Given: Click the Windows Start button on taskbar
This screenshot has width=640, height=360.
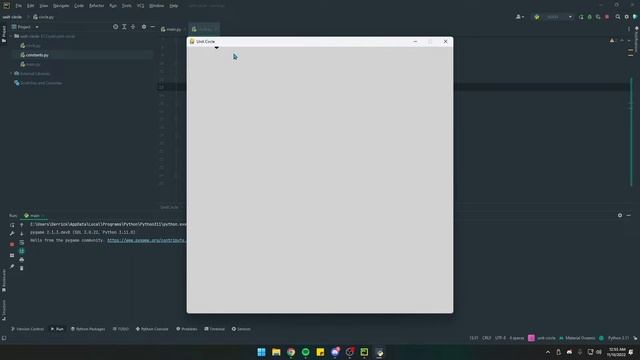Looking at the screenshot, I should point(261,352).
